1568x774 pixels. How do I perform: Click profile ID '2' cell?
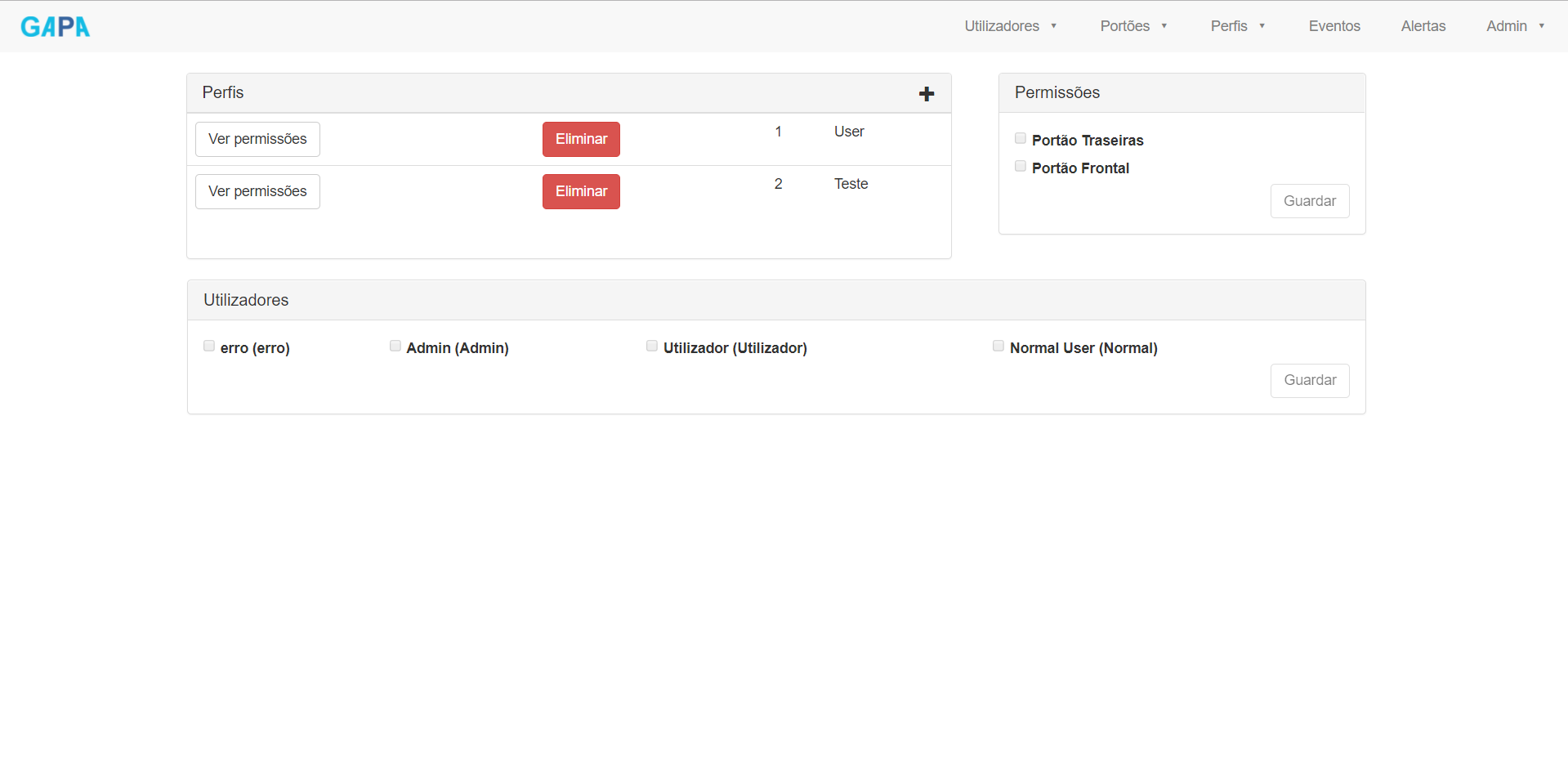pyautogui.click(x=779, y=184)
